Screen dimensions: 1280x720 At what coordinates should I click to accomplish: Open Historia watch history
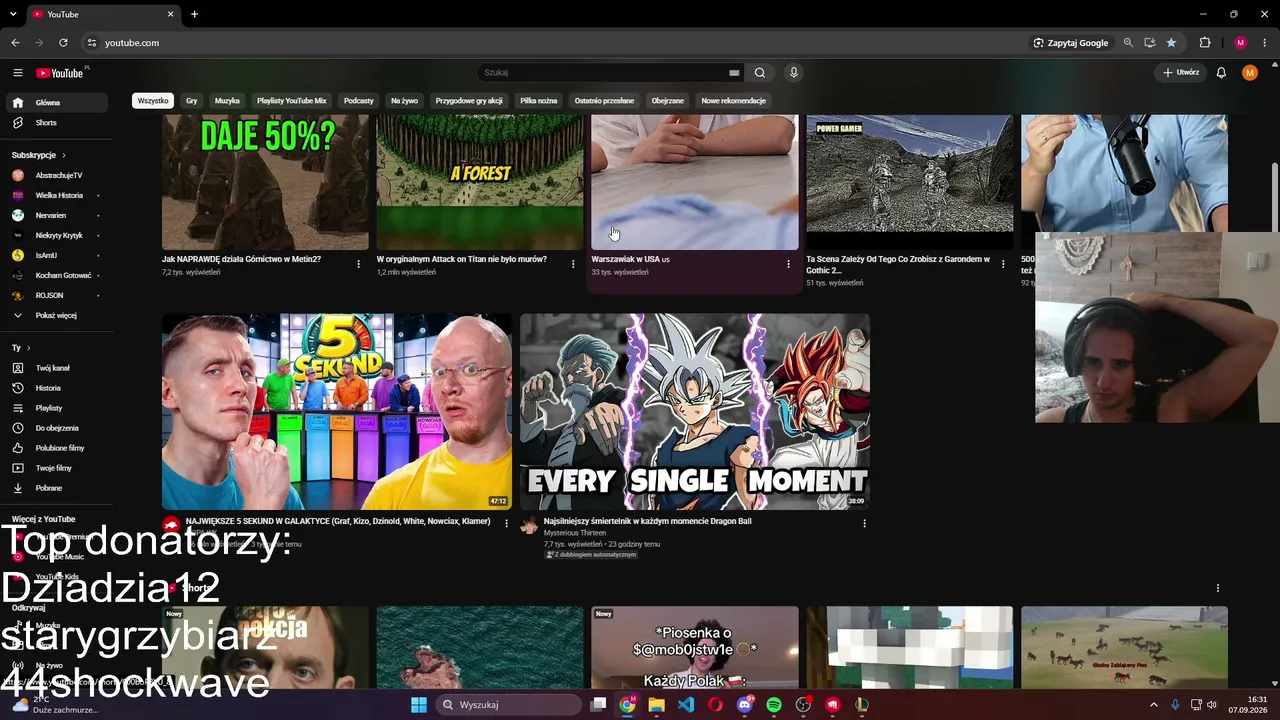(x=55, y=388)
